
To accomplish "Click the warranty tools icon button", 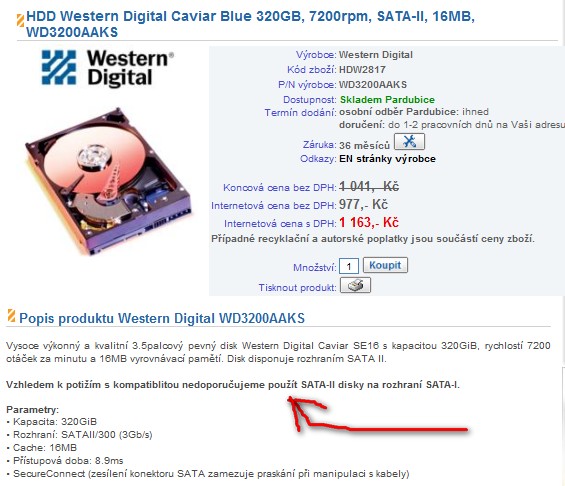I will click(x=409, y=141).
